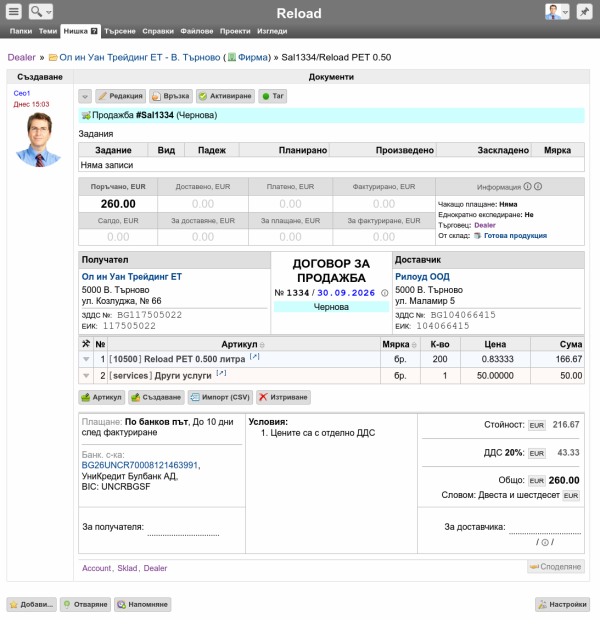
Task: Open the Ceo1 user link
Action: coord(22,93)
